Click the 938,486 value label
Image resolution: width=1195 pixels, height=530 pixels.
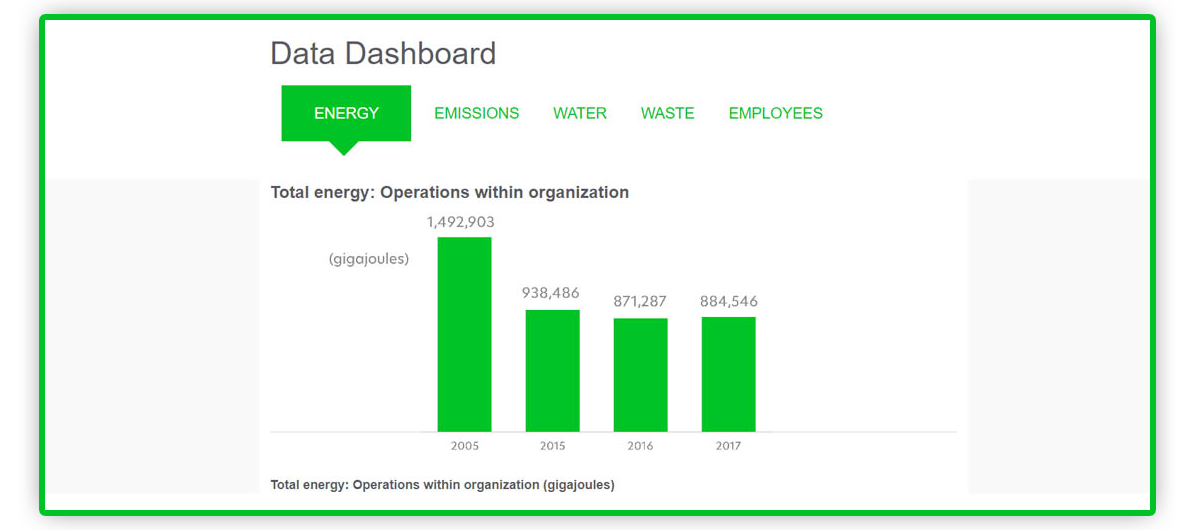552,294
